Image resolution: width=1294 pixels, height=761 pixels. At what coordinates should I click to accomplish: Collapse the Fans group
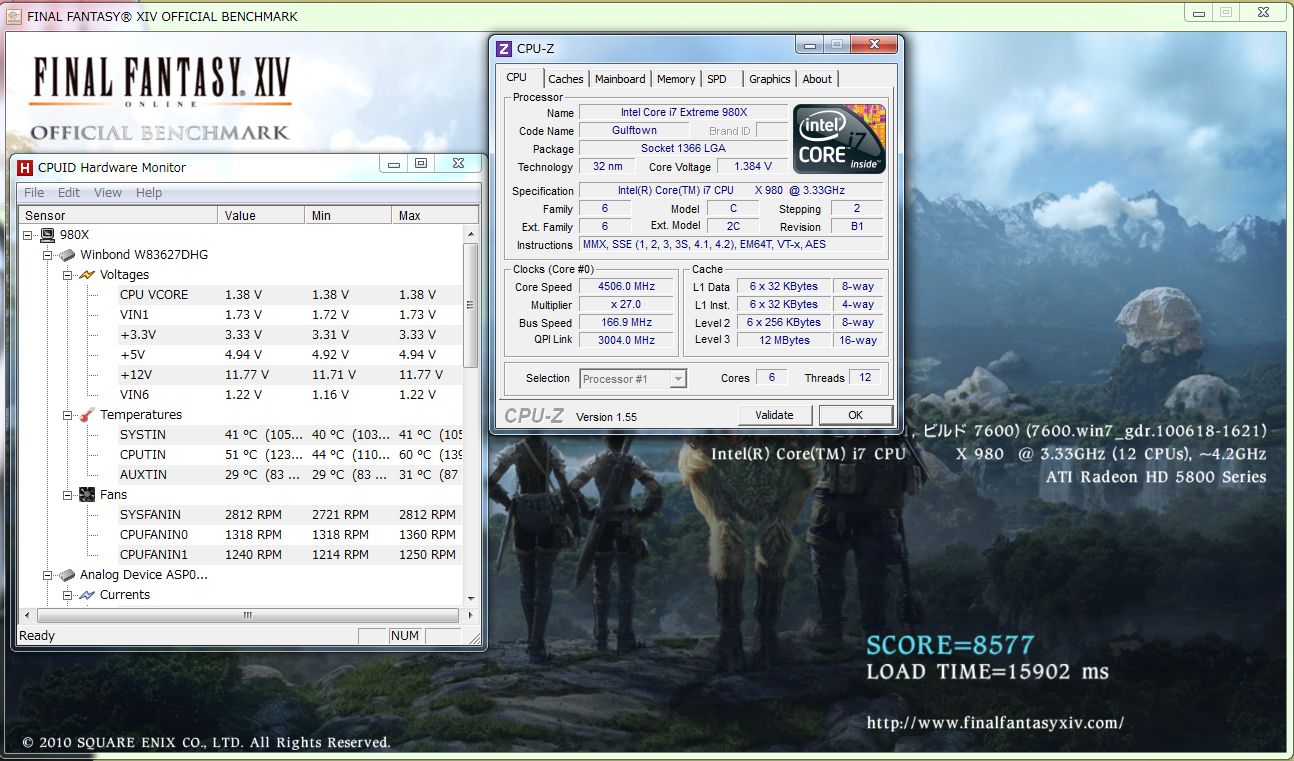pos(68,495)
